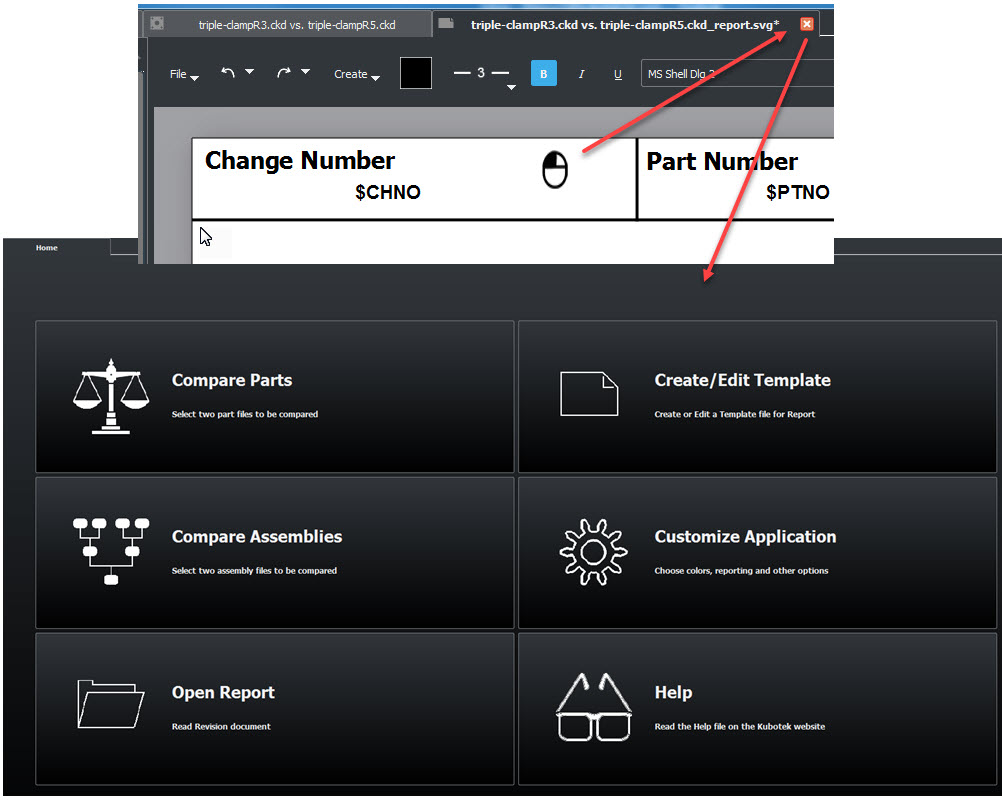Click the redo arrow icon
Screen dimensions: 1002x800
pos(284,73)
